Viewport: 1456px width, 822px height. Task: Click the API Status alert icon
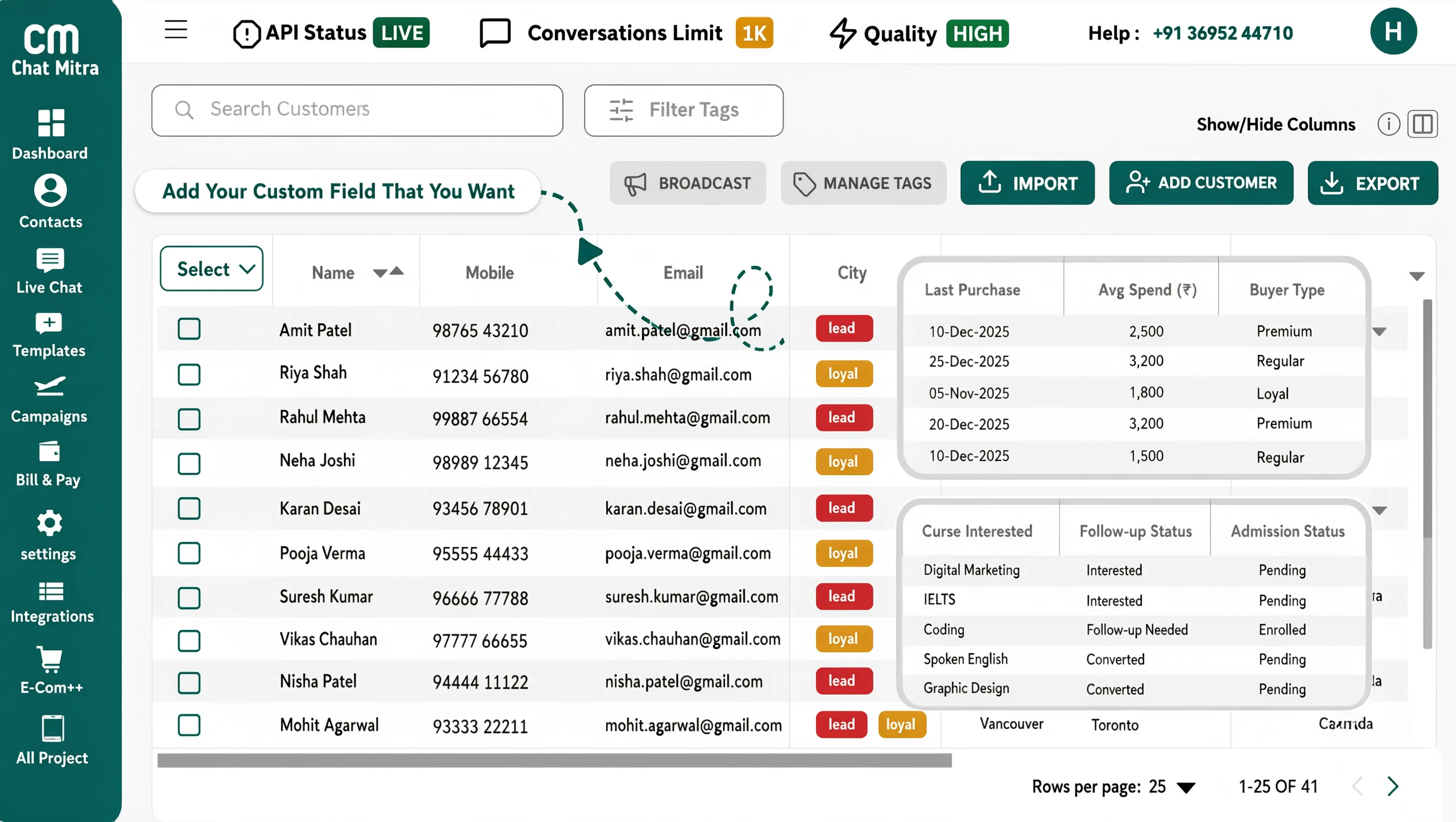point(246,34)
